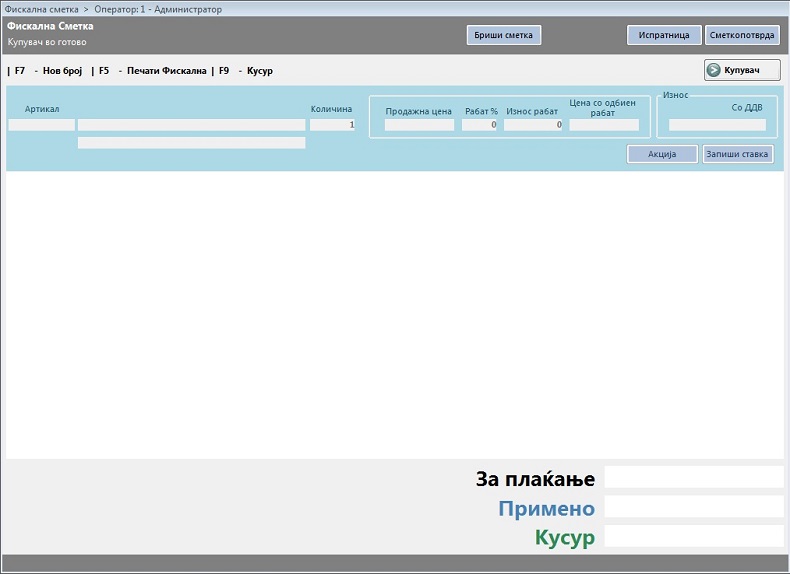Click the Акција button
This screenshot has width=790, height=574.
662,154
